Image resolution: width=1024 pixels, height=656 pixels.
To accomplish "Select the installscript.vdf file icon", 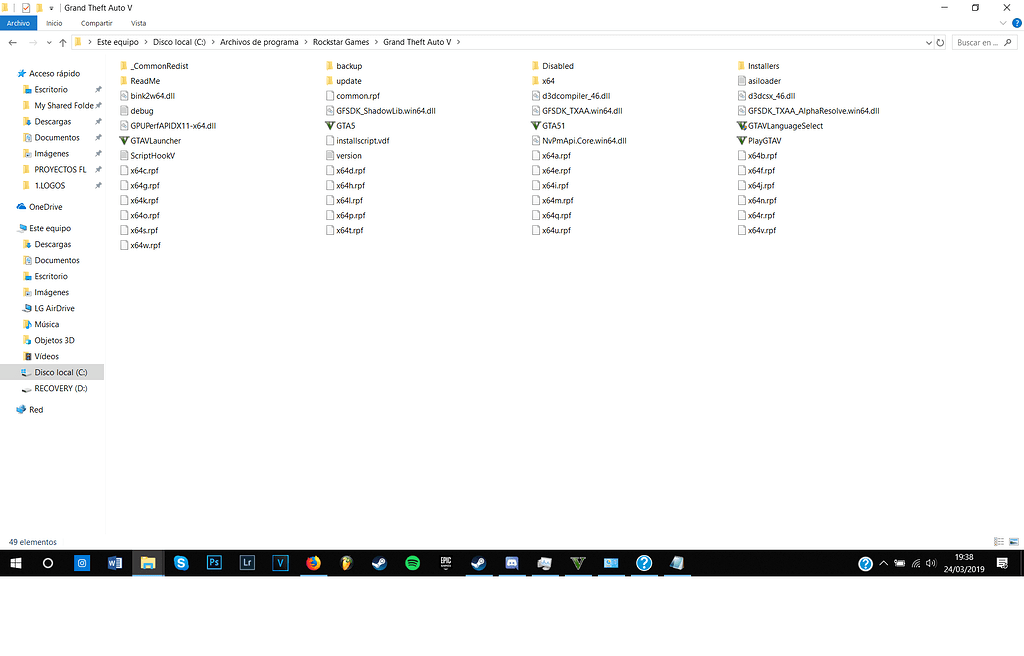I will [330, 140].
